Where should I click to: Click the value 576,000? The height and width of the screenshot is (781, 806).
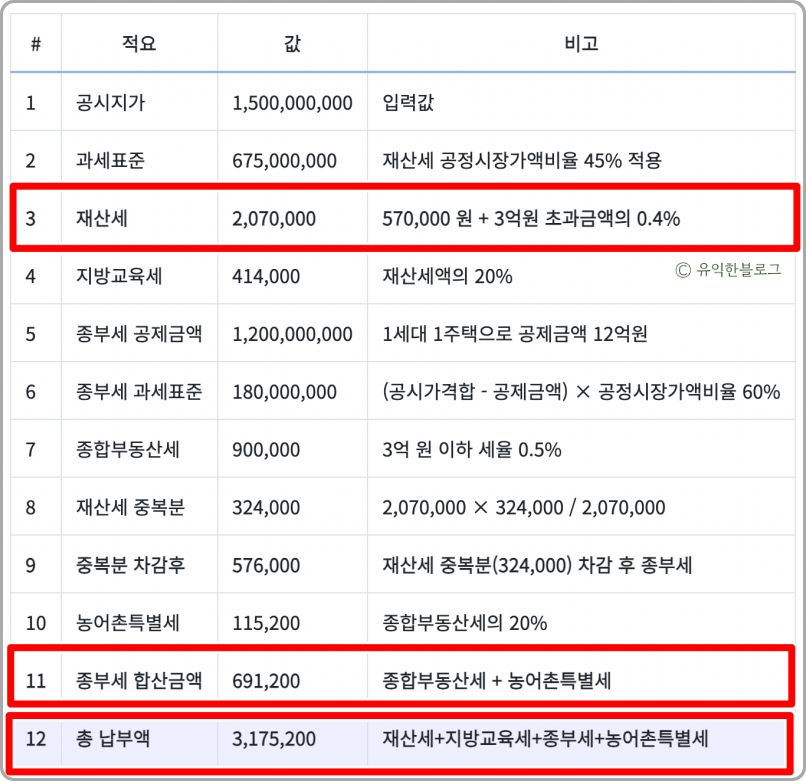point(266,566)
